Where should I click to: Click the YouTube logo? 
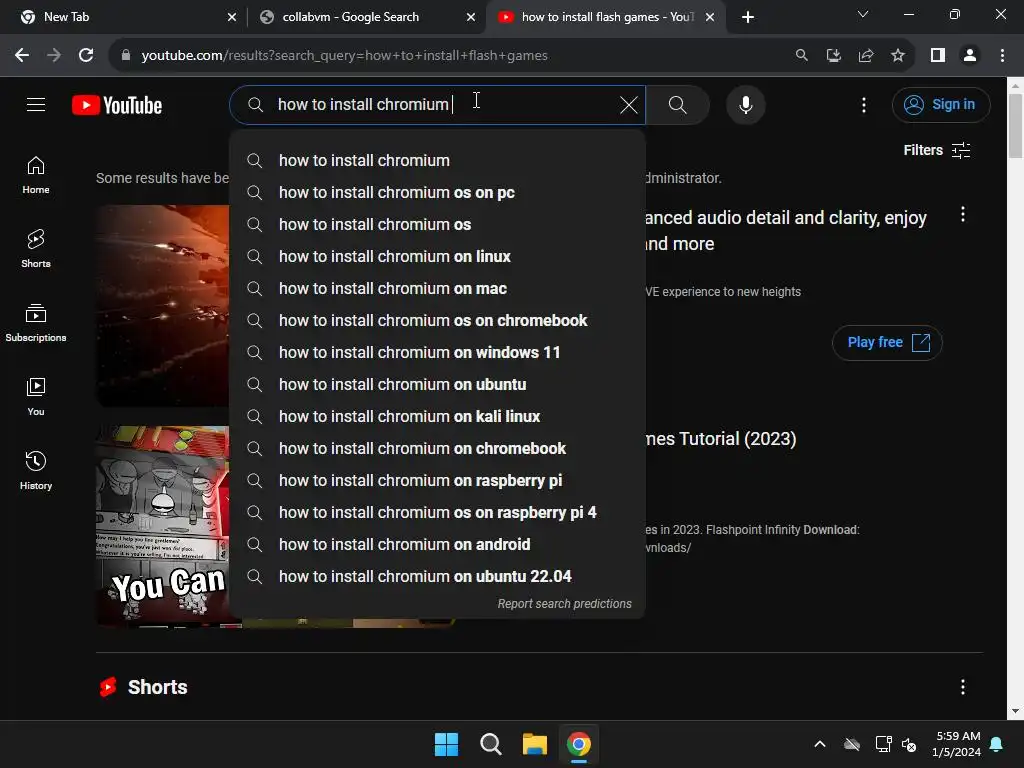(117, 105)
